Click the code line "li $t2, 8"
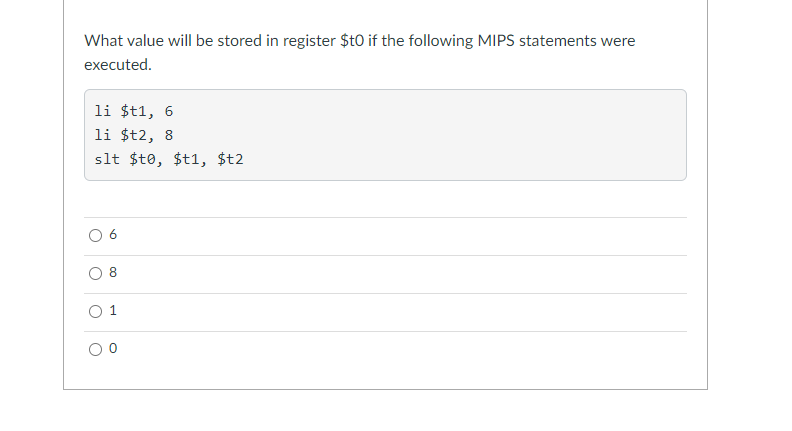Image resolution: width=792 pixels, height=431 pixels. pyautogui.click(x=133, y=135)
